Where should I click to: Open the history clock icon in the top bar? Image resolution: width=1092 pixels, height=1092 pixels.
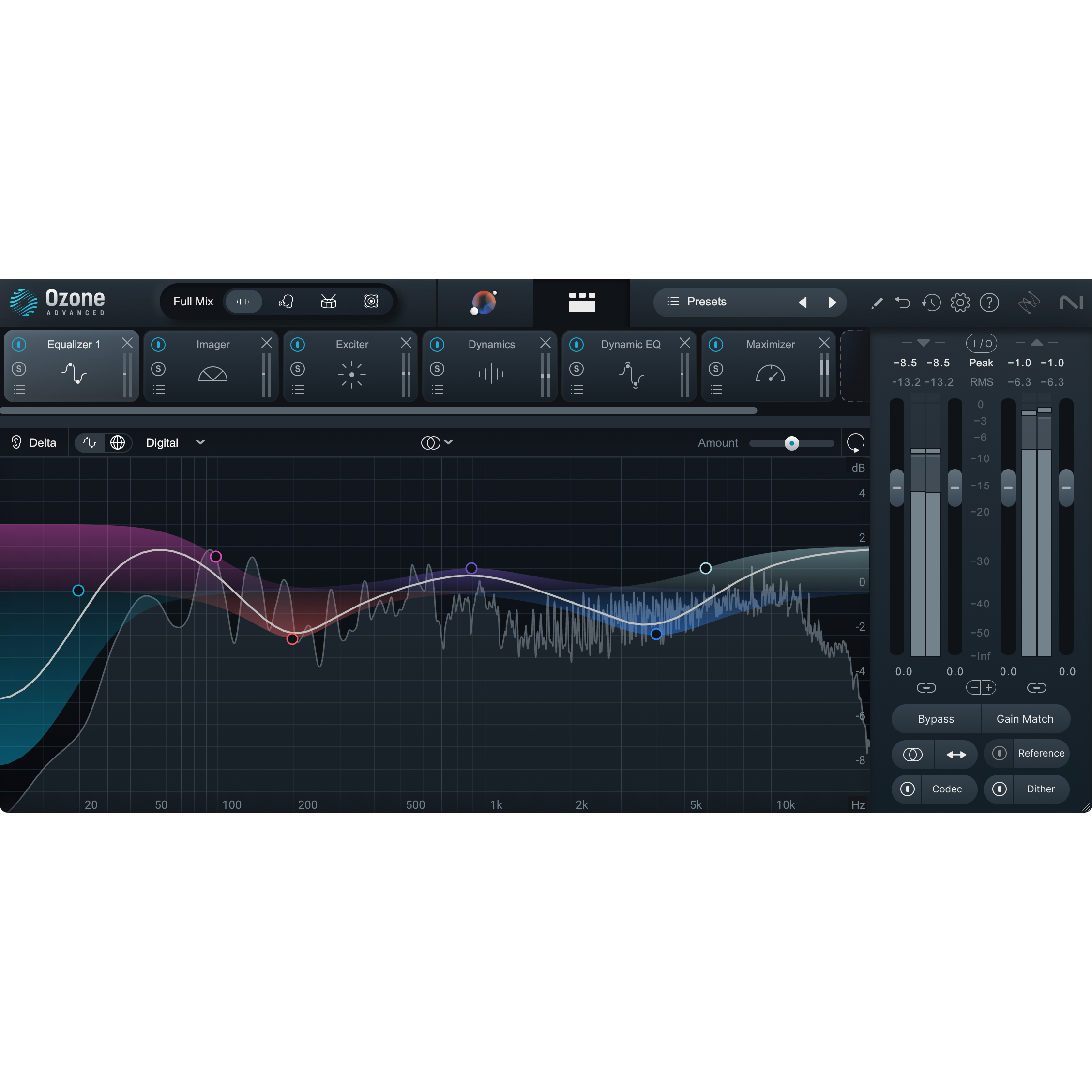click(931, 303)
